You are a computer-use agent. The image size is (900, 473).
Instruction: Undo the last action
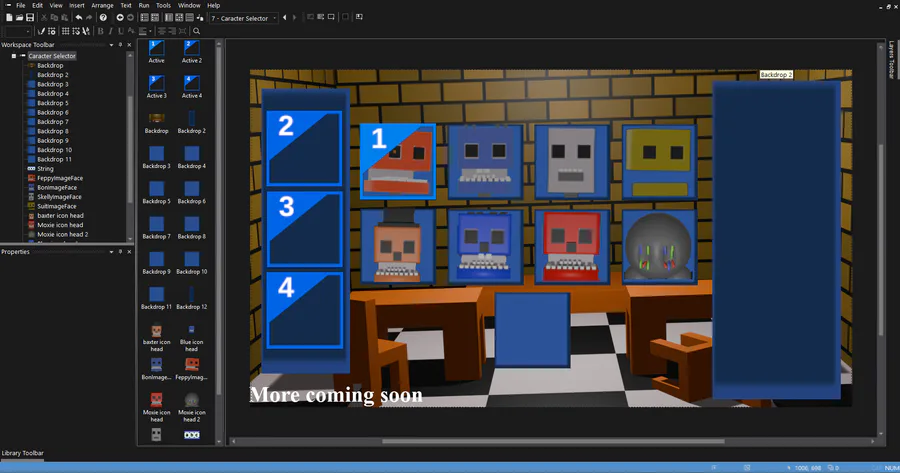[x=79, y=18]
